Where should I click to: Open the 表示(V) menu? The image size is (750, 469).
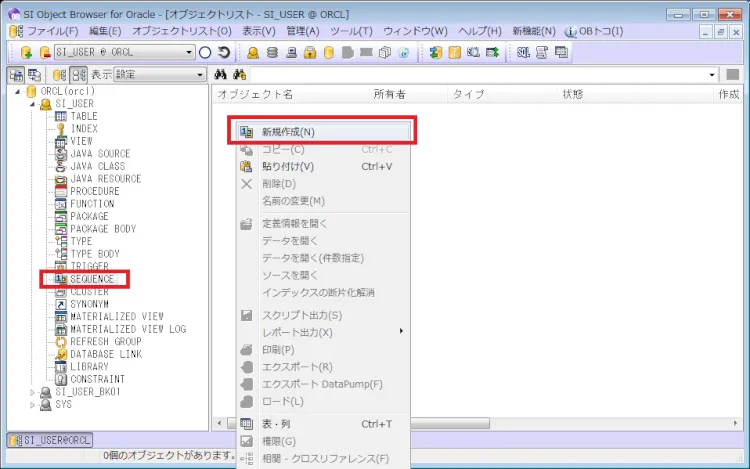259,32
